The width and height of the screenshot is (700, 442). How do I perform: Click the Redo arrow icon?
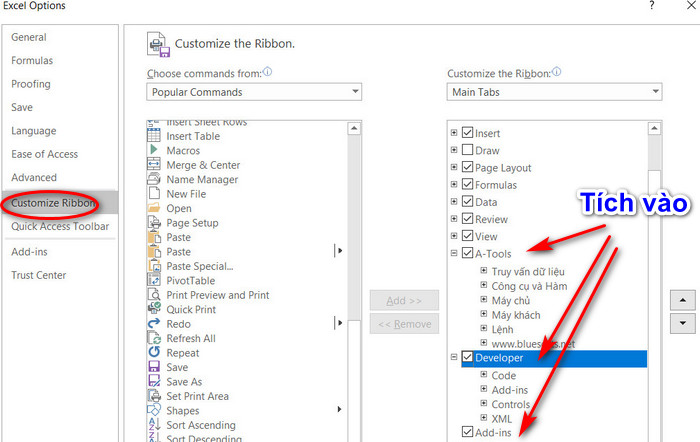pyautogui.click(x=154, y=323)
